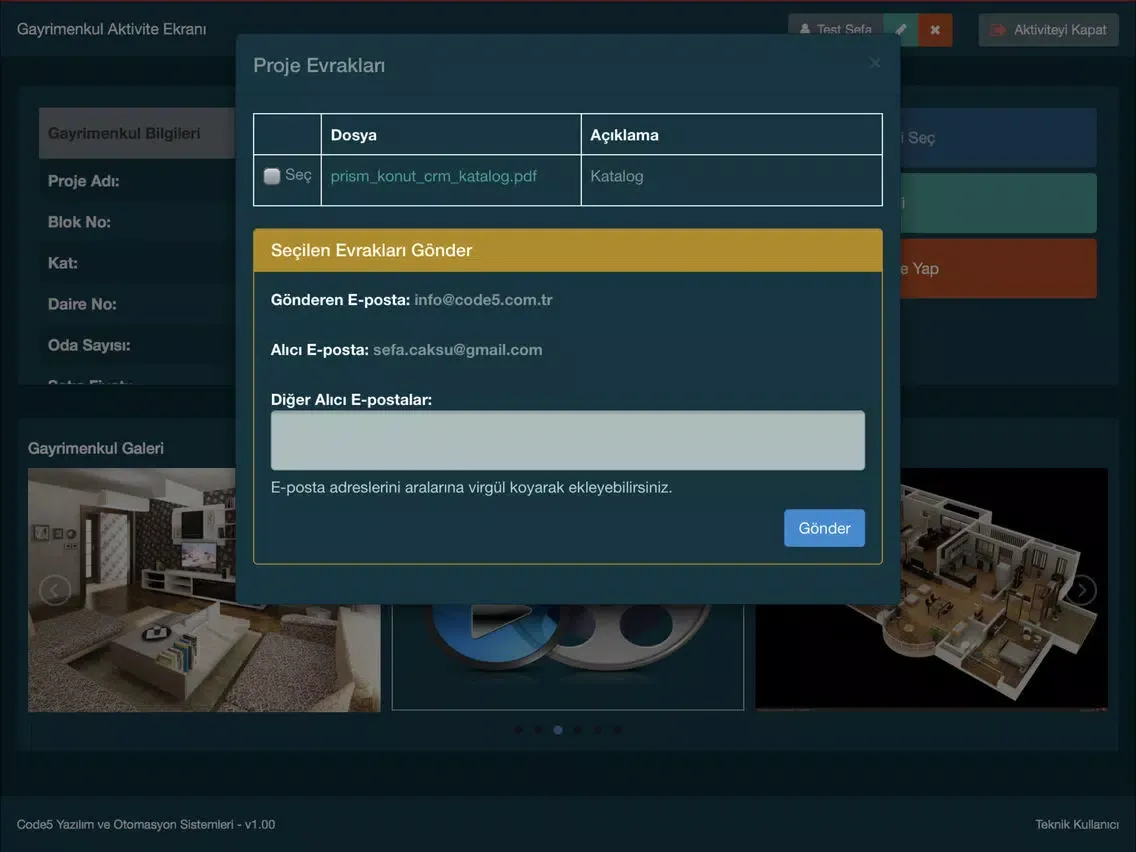Click the Aktiviteyi Kapat exit icon
1136x852 pixels.
[998, 30]
